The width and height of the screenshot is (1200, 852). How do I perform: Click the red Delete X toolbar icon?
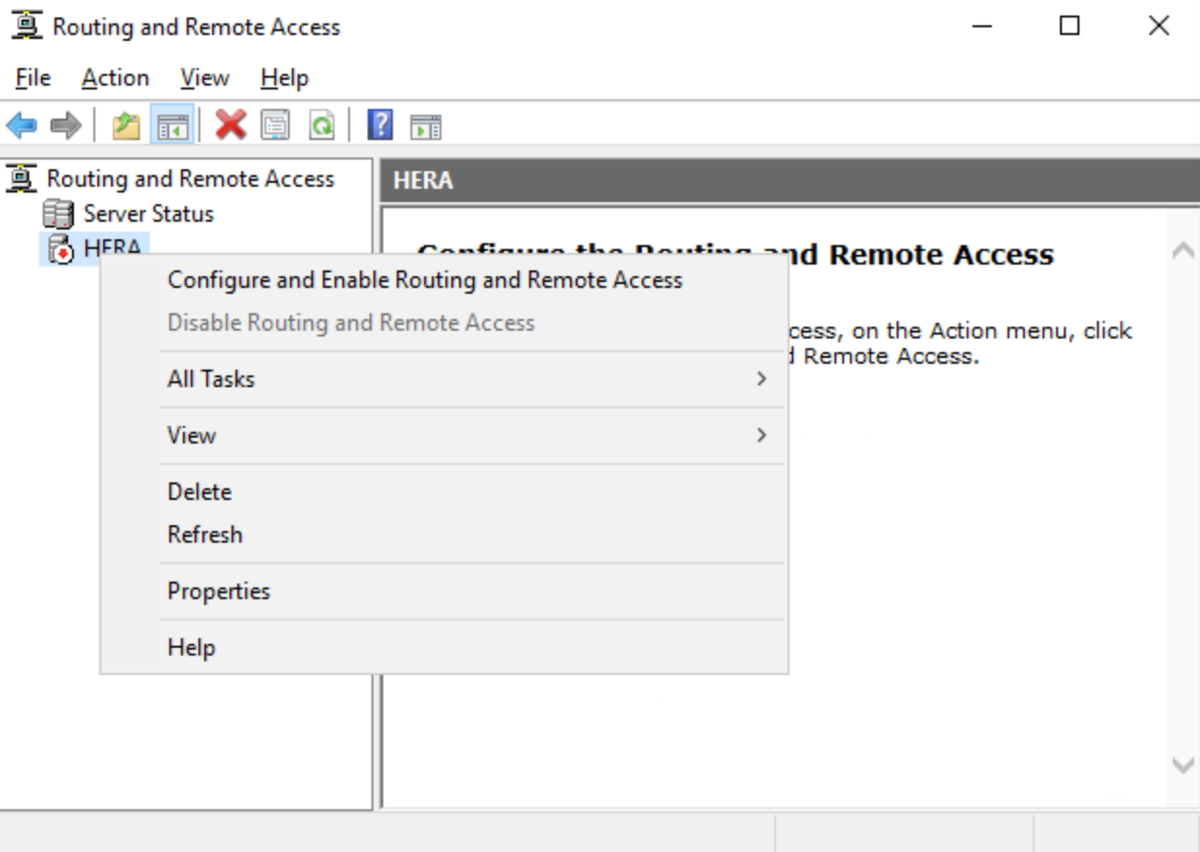pos(228,125)
